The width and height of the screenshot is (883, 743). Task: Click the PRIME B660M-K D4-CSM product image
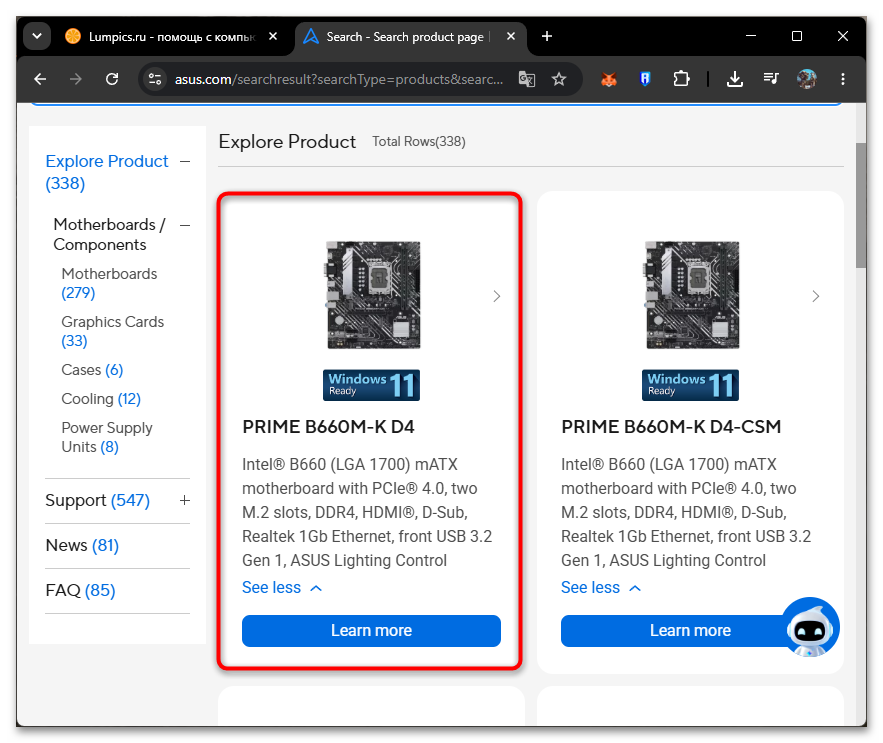[692, 295]
